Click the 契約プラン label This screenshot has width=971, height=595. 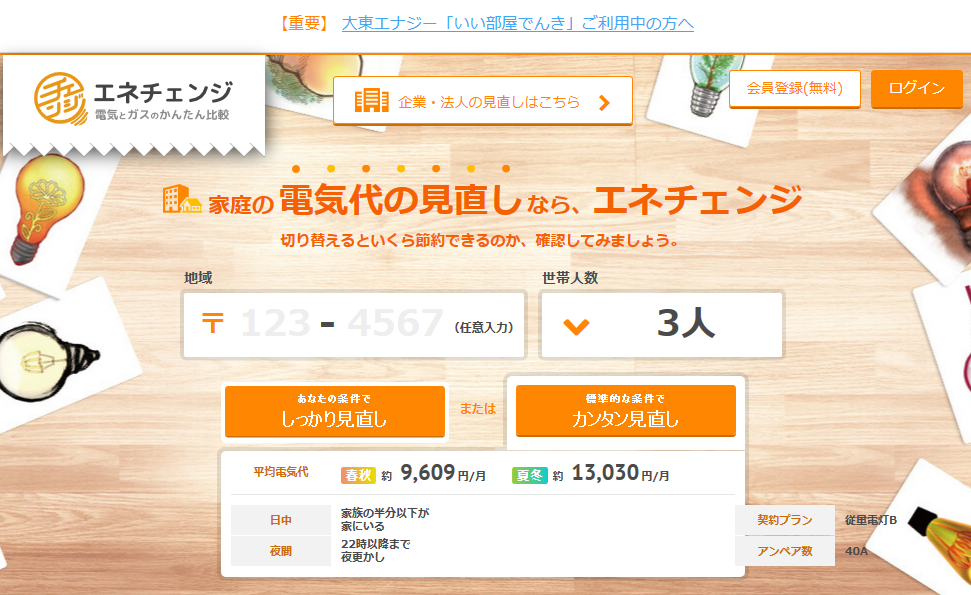point(785,520)
